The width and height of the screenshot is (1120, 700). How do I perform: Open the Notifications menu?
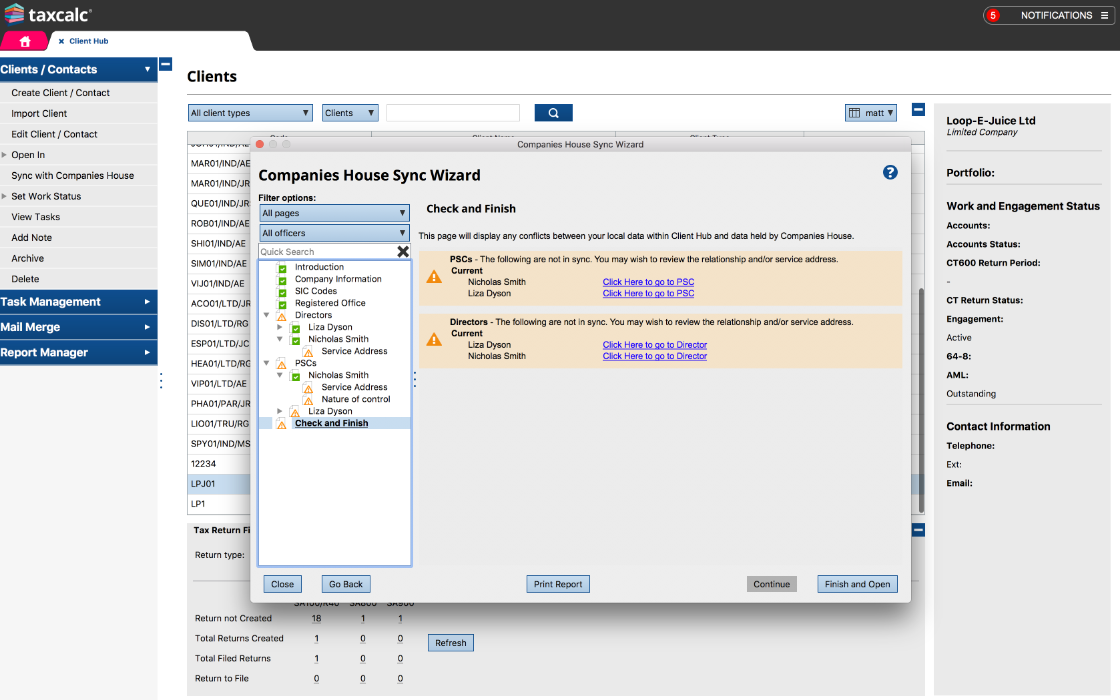pos(1049,15)
